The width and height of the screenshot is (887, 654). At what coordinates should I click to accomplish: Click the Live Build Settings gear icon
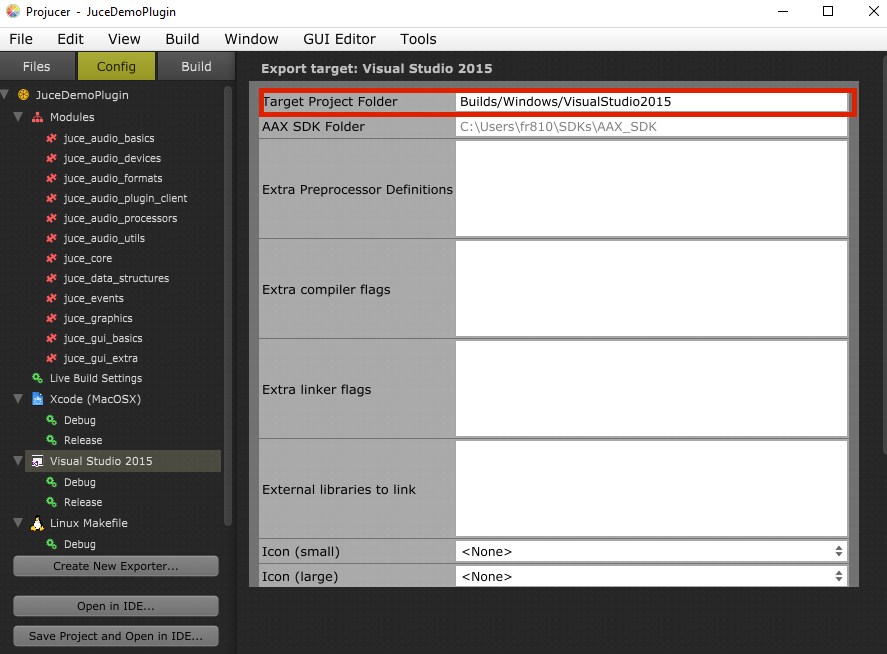[x=37, y=378]
